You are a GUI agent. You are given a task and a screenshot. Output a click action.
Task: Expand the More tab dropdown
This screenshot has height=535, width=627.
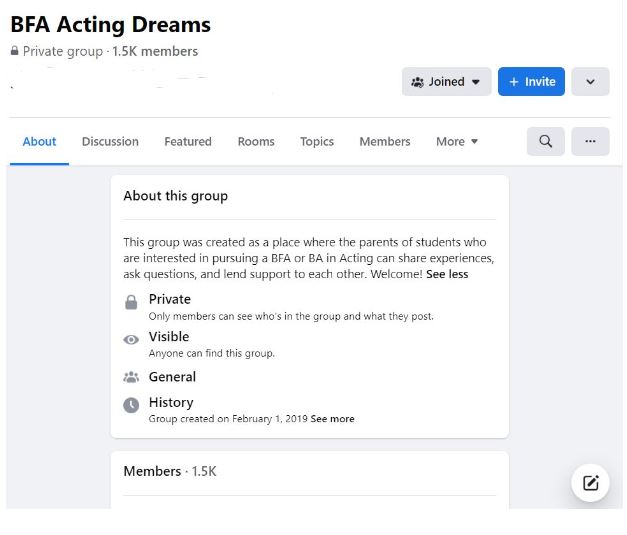457,142
